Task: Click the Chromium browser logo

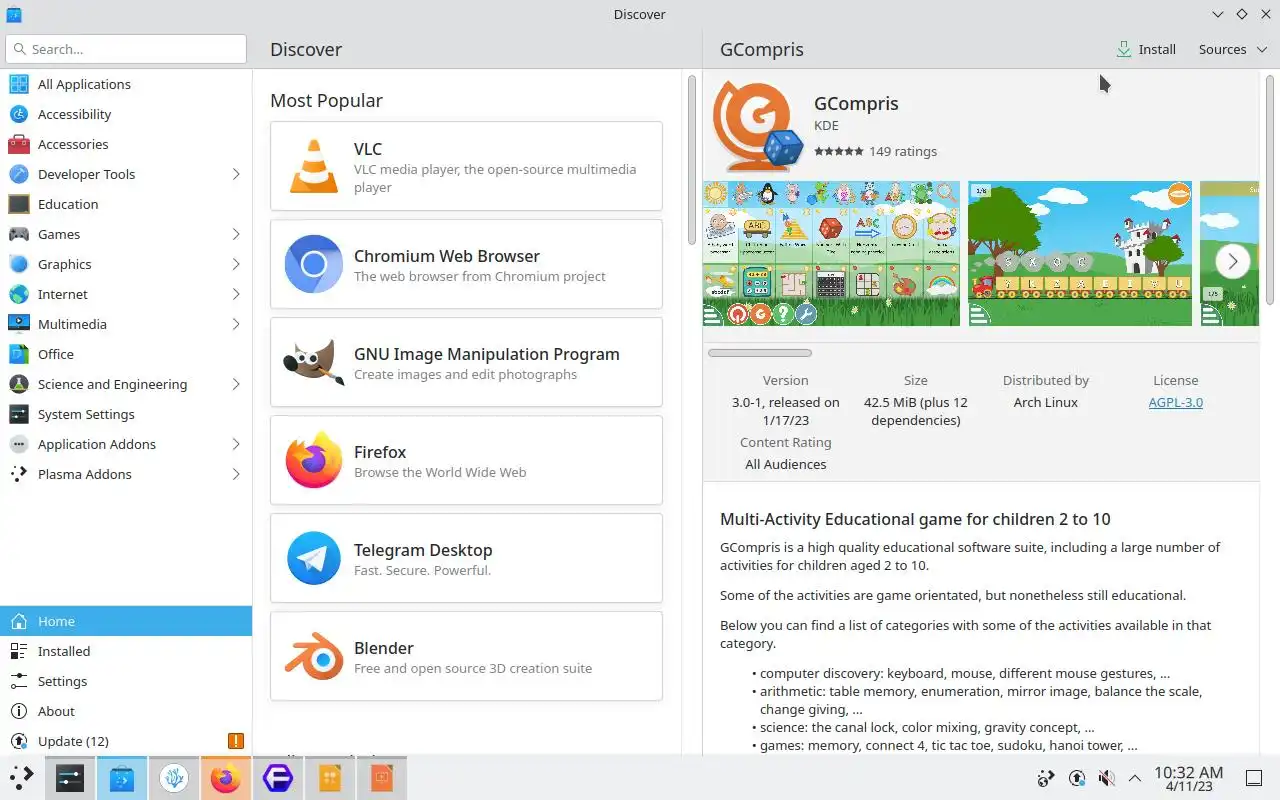Action: [314, 264]
